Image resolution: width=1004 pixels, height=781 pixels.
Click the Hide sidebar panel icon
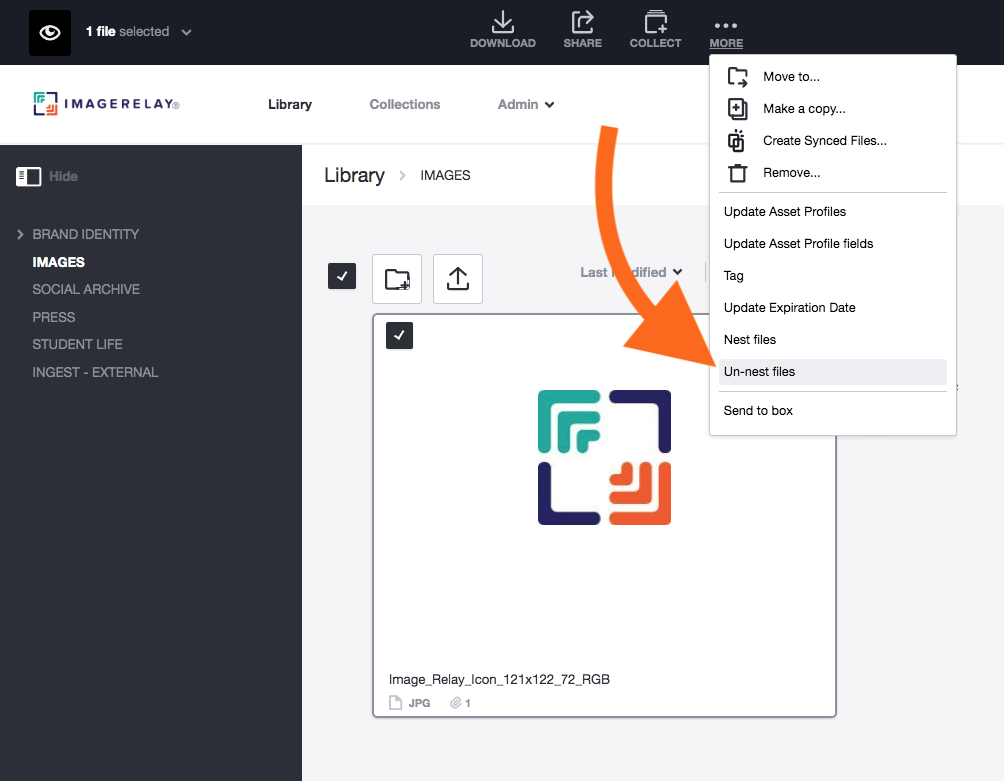pos(29,177)
